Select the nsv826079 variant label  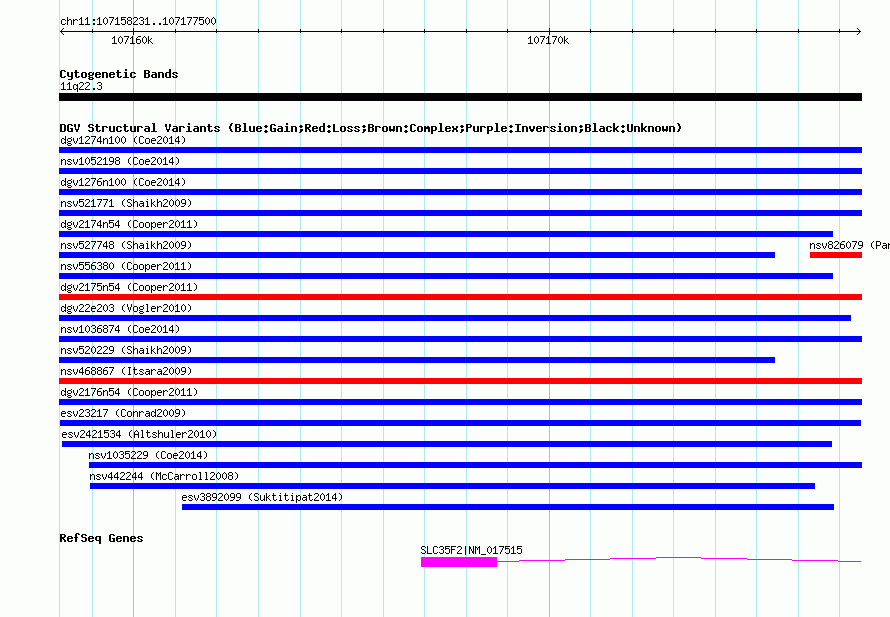(x=836, y=245)
